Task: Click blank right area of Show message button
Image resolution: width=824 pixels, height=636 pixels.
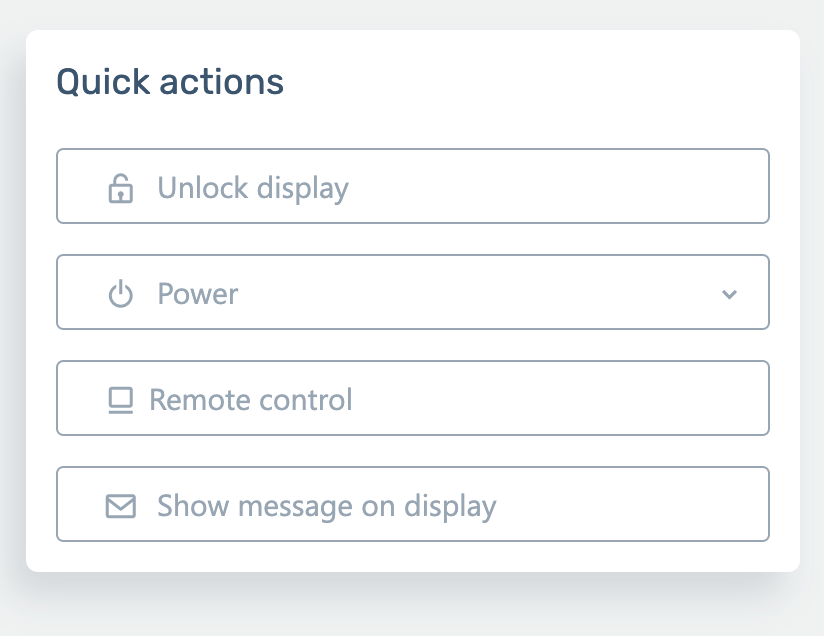Action: [680, 505]
